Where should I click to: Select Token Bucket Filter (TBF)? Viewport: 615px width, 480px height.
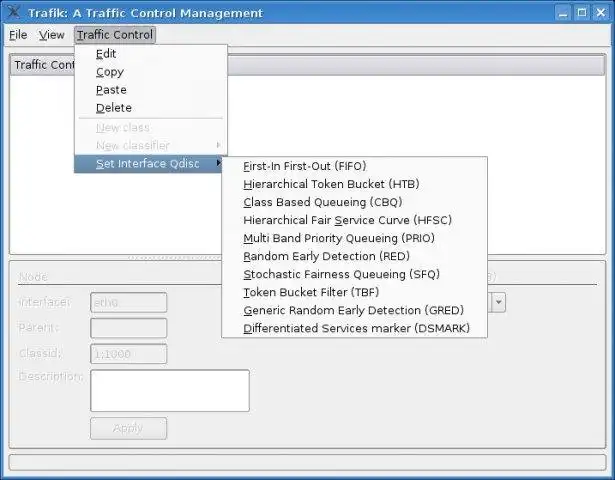point(355,293)
